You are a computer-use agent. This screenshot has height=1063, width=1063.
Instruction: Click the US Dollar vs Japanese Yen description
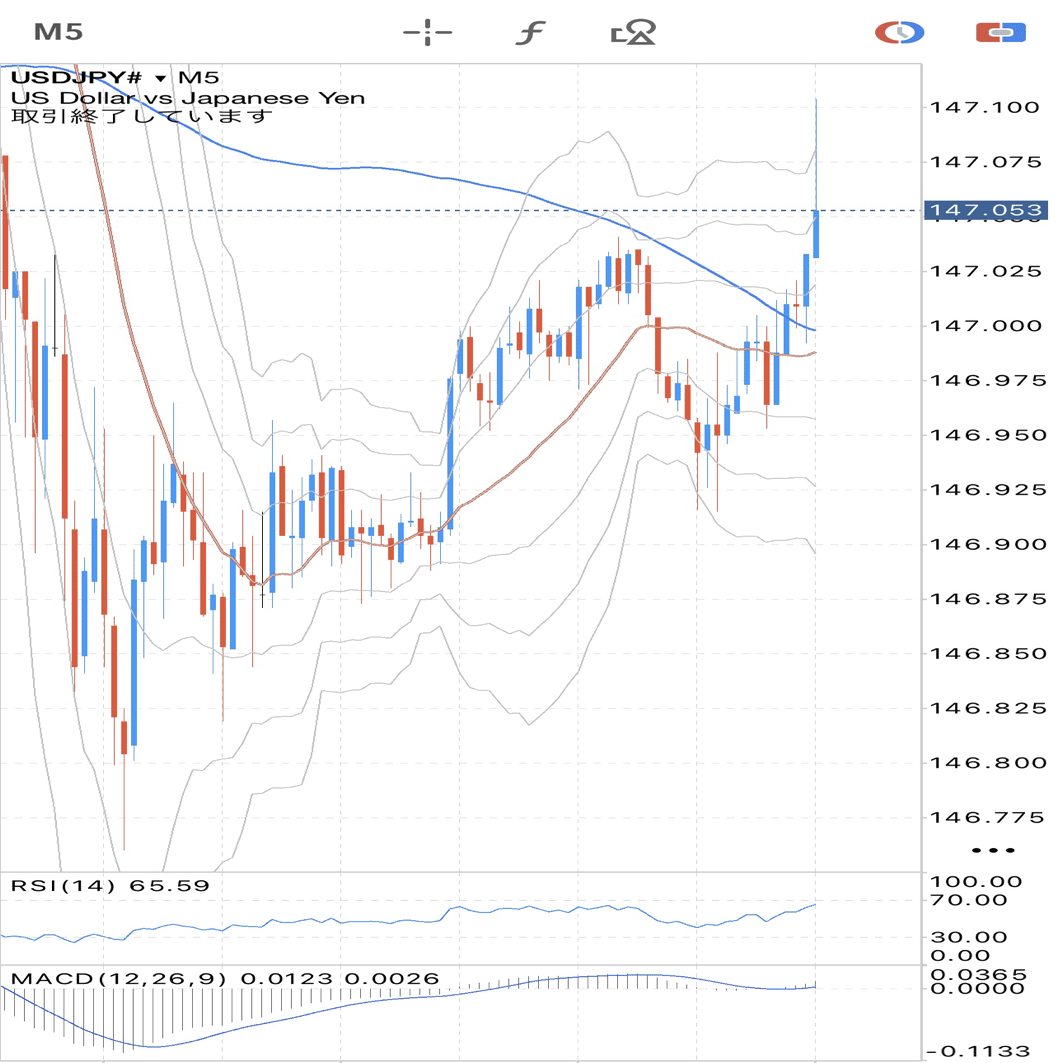188,98
